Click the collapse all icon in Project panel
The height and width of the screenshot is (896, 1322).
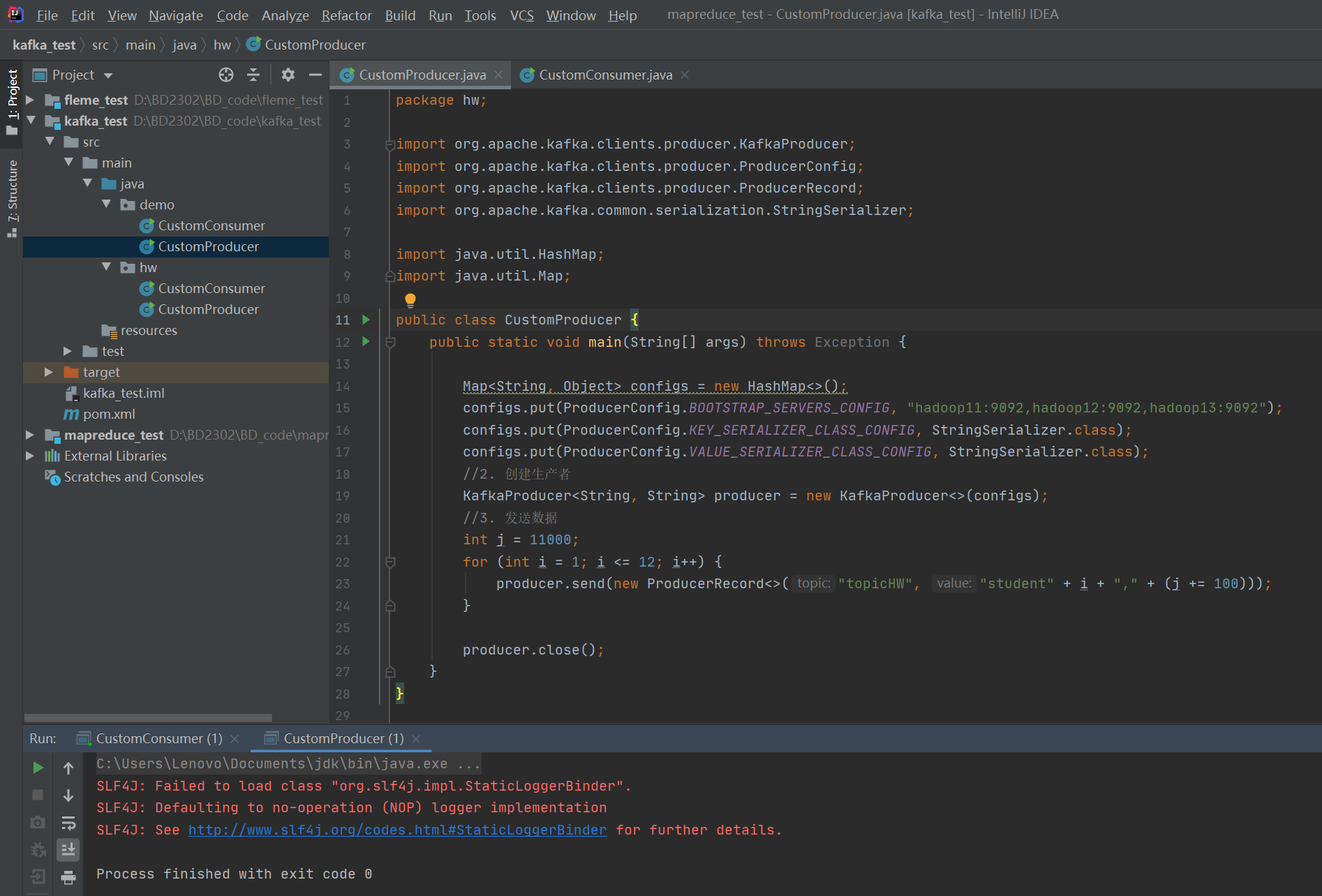(253, 75)
